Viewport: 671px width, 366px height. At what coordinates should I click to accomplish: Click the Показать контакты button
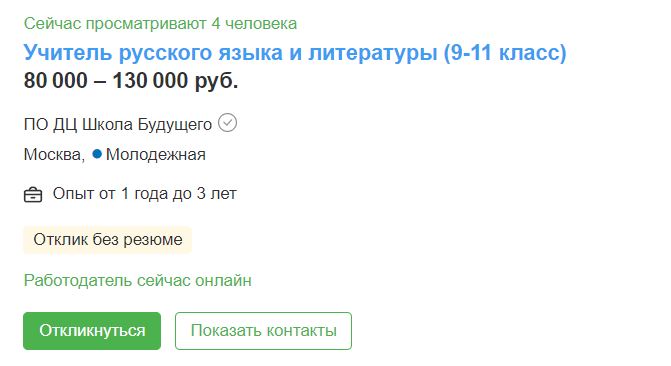tap(263, 331)
